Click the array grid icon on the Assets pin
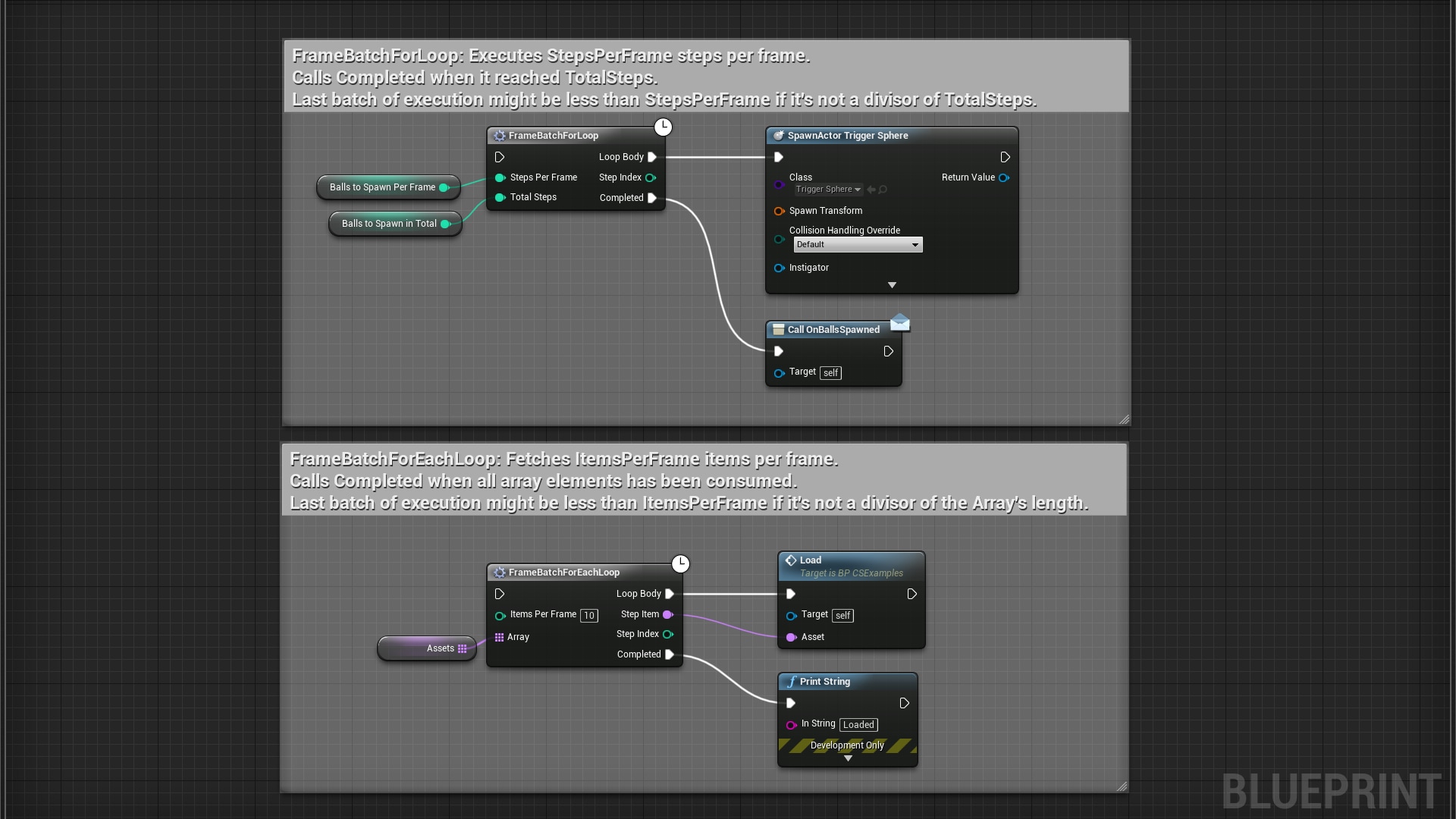Screen dimensions: 1456x819 coord(464,648)
